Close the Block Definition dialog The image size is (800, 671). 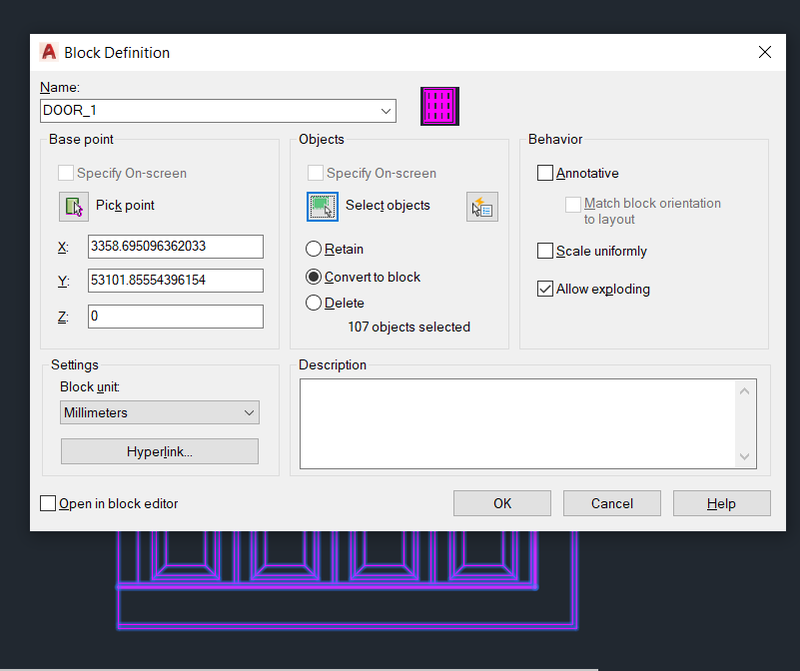pyautogui.click(x=765, y=52)
